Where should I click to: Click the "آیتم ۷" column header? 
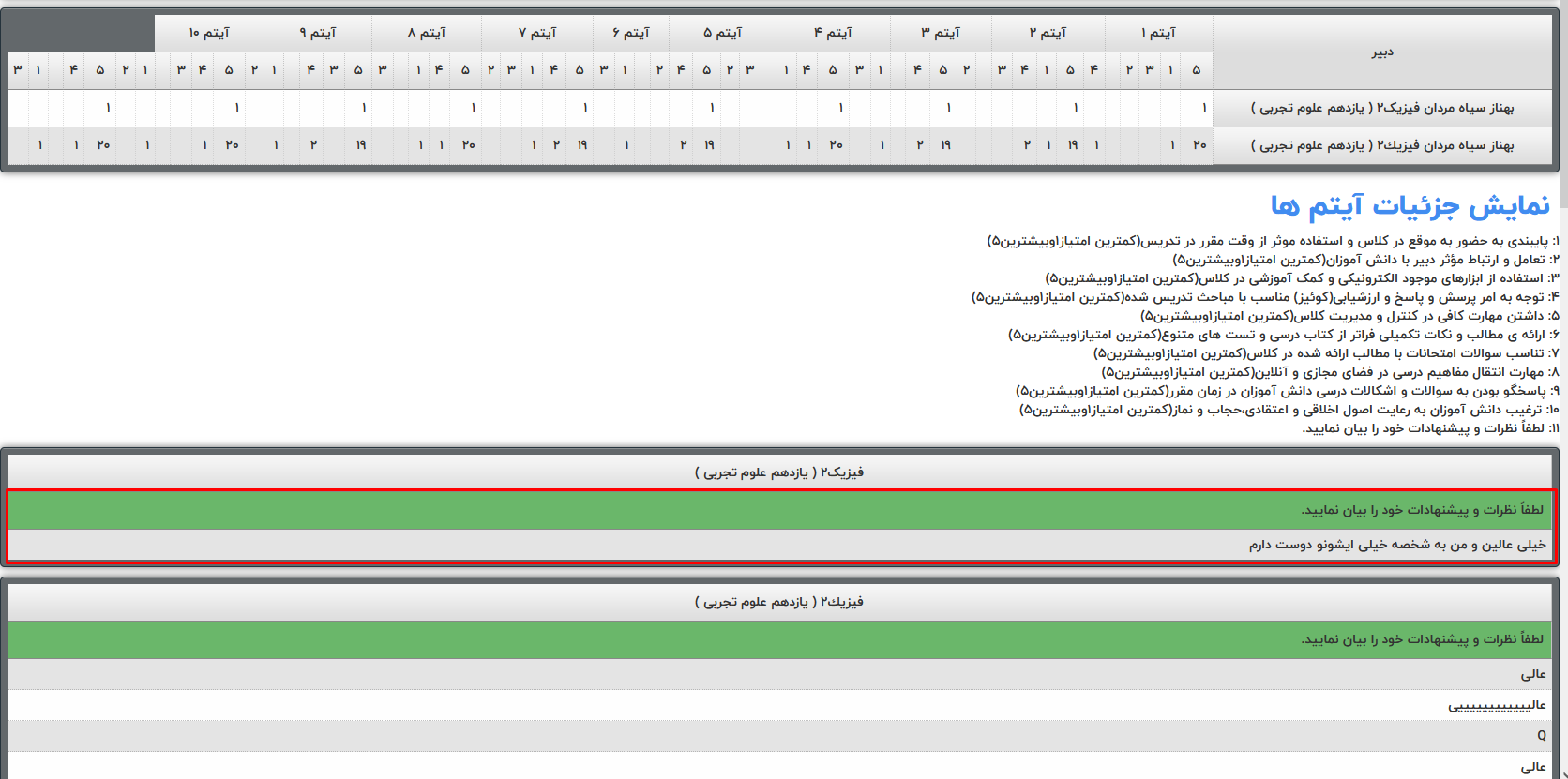[537, 33]
